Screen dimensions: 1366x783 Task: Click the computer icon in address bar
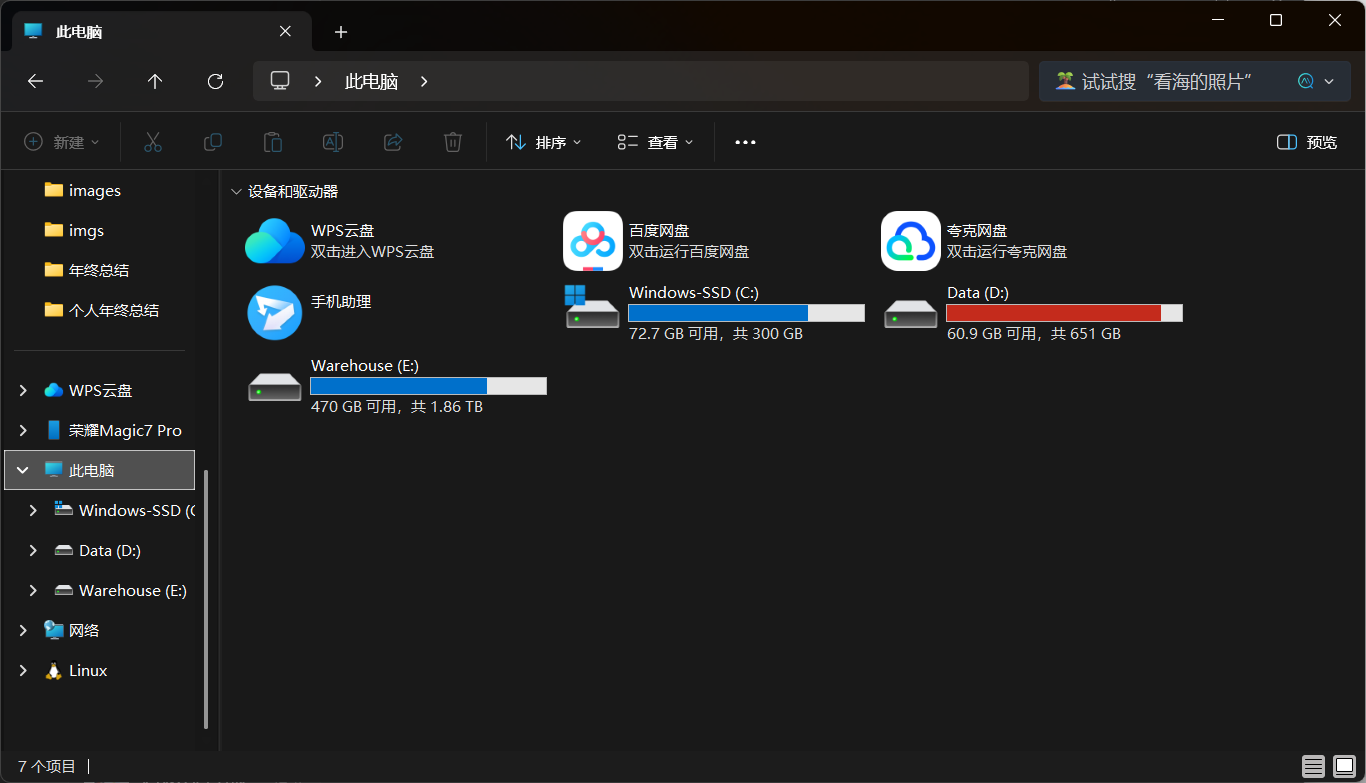click(x=280, y=82)
